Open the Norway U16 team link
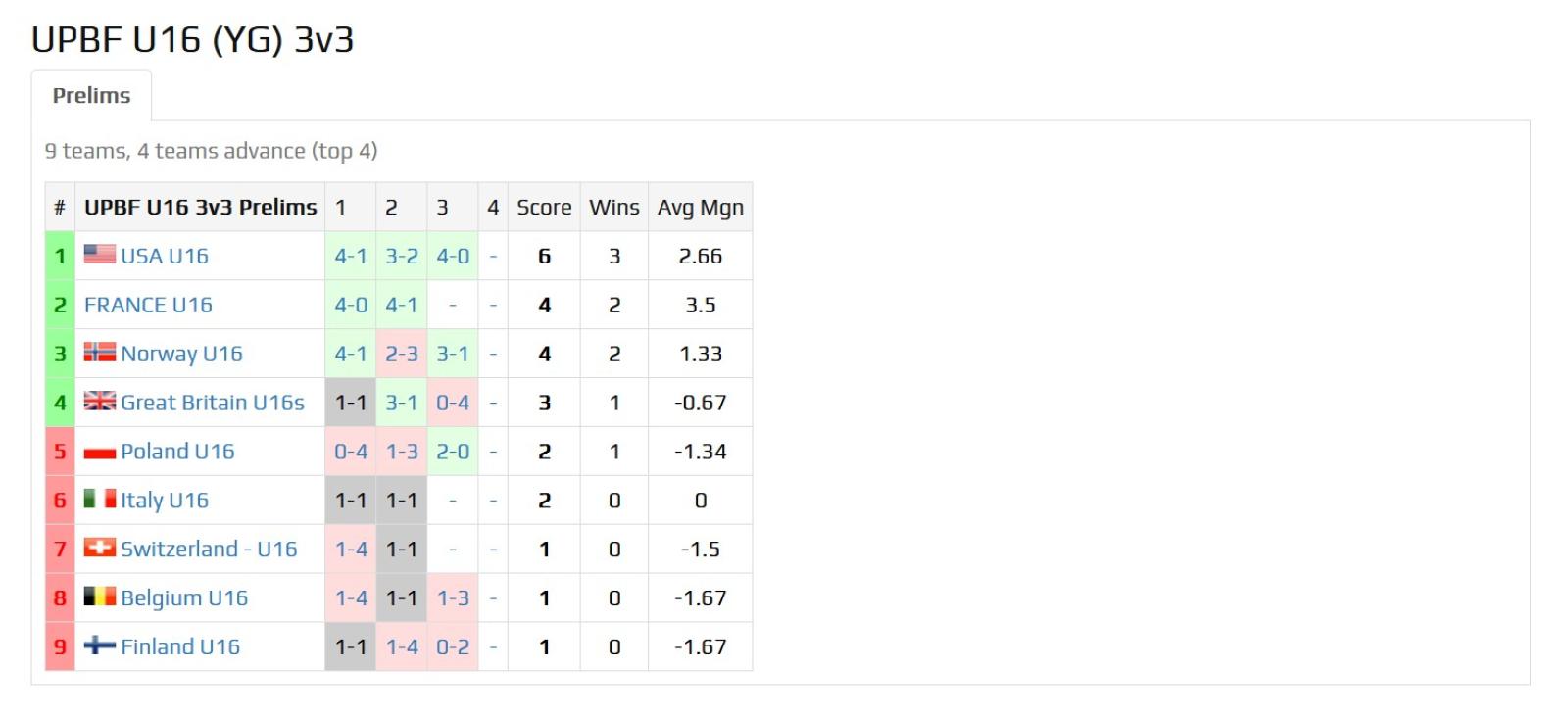 tap(181, 354)
